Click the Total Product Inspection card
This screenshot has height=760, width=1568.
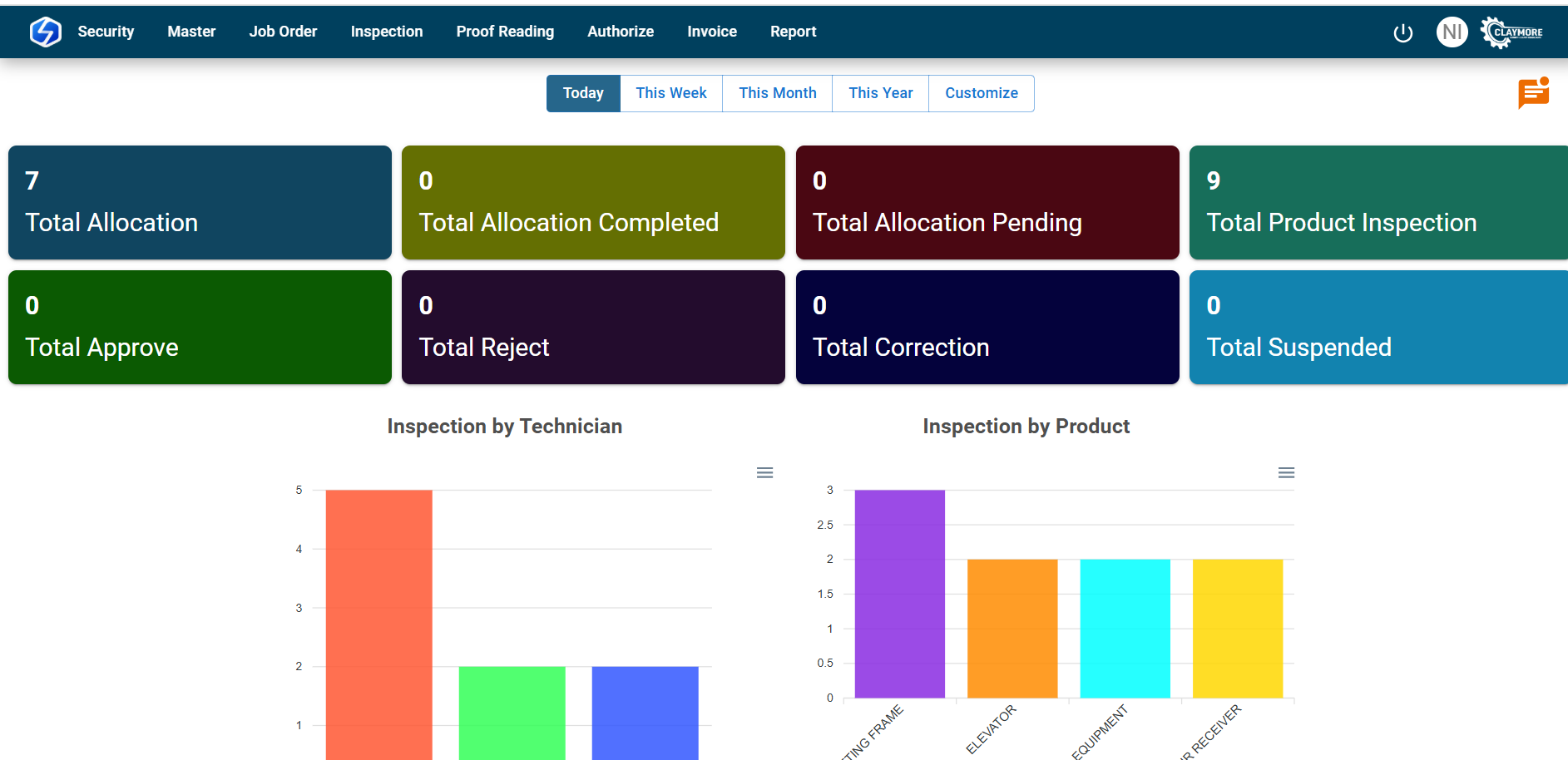tap(1378, 202)
